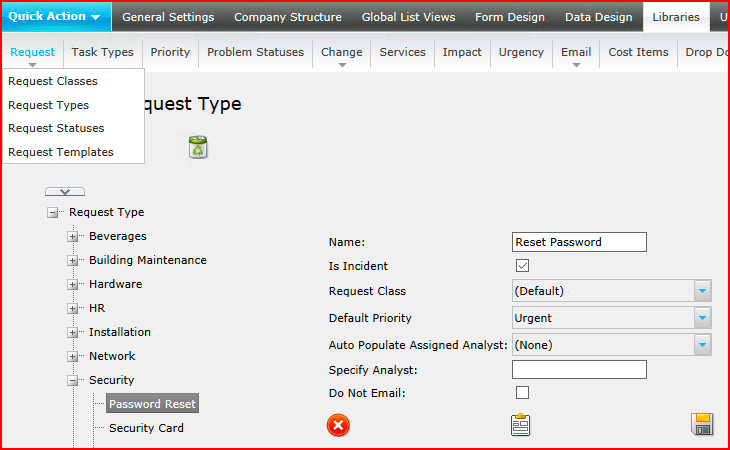This screenshot has height=450, width=730.
Task: Enable the Do Not Email checkbox
Action: tap(522, 392)
